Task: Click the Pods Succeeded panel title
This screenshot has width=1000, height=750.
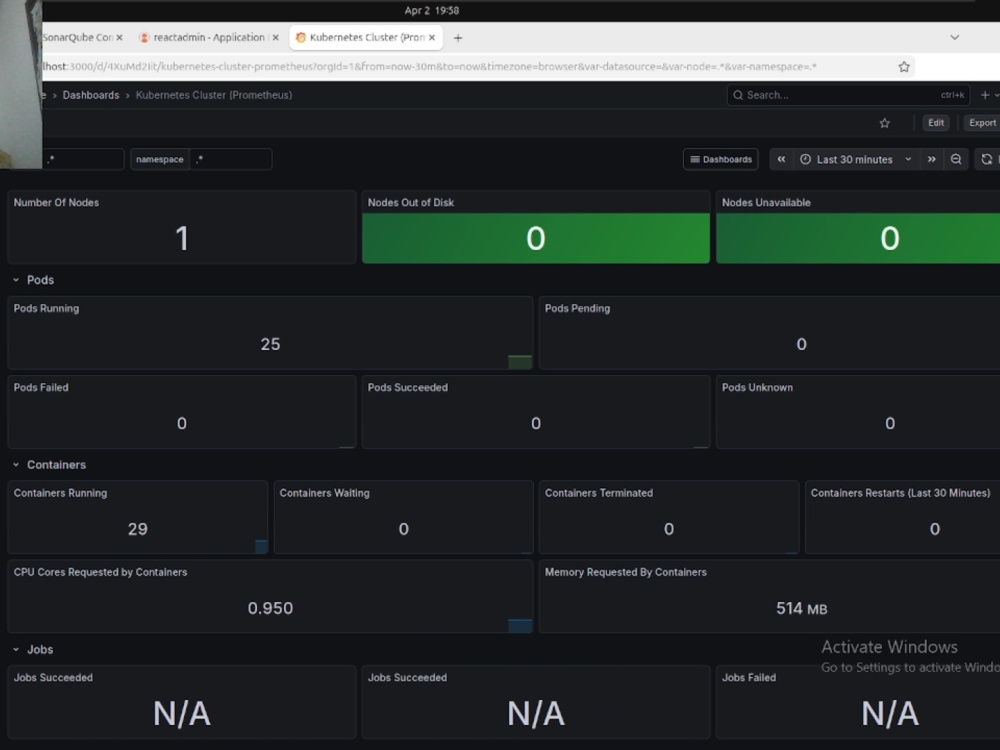Action: (x=408, y=388)
